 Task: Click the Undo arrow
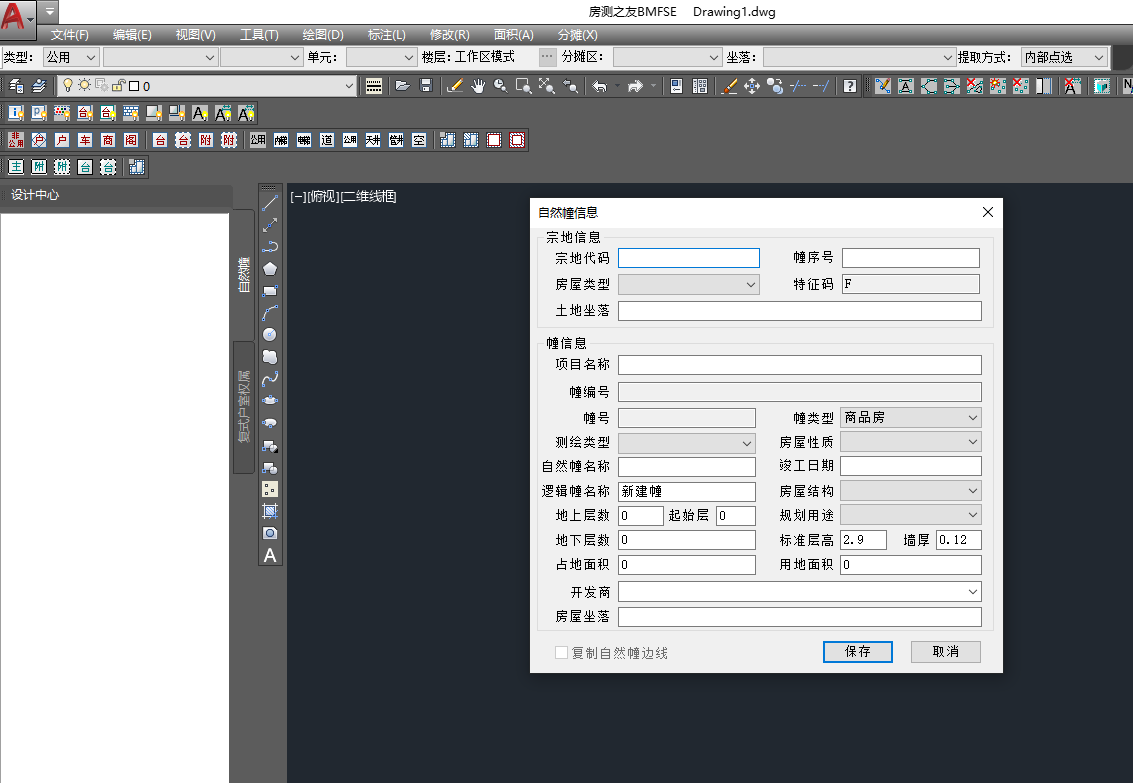click(599, 86)
